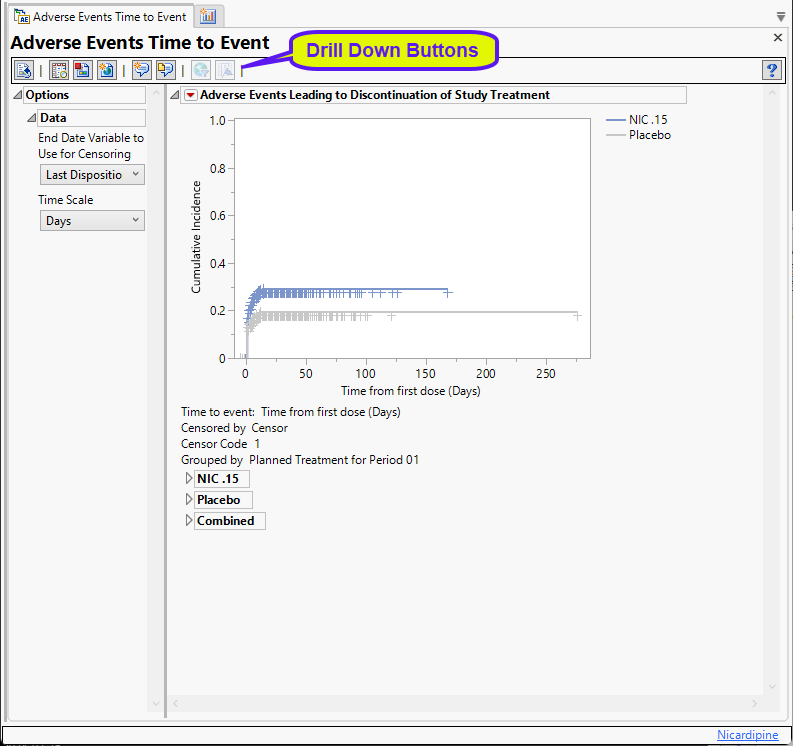Screen dimensions: 793x746
Task: Open the tab list dropdown arrow at top right
Action: 781,17
